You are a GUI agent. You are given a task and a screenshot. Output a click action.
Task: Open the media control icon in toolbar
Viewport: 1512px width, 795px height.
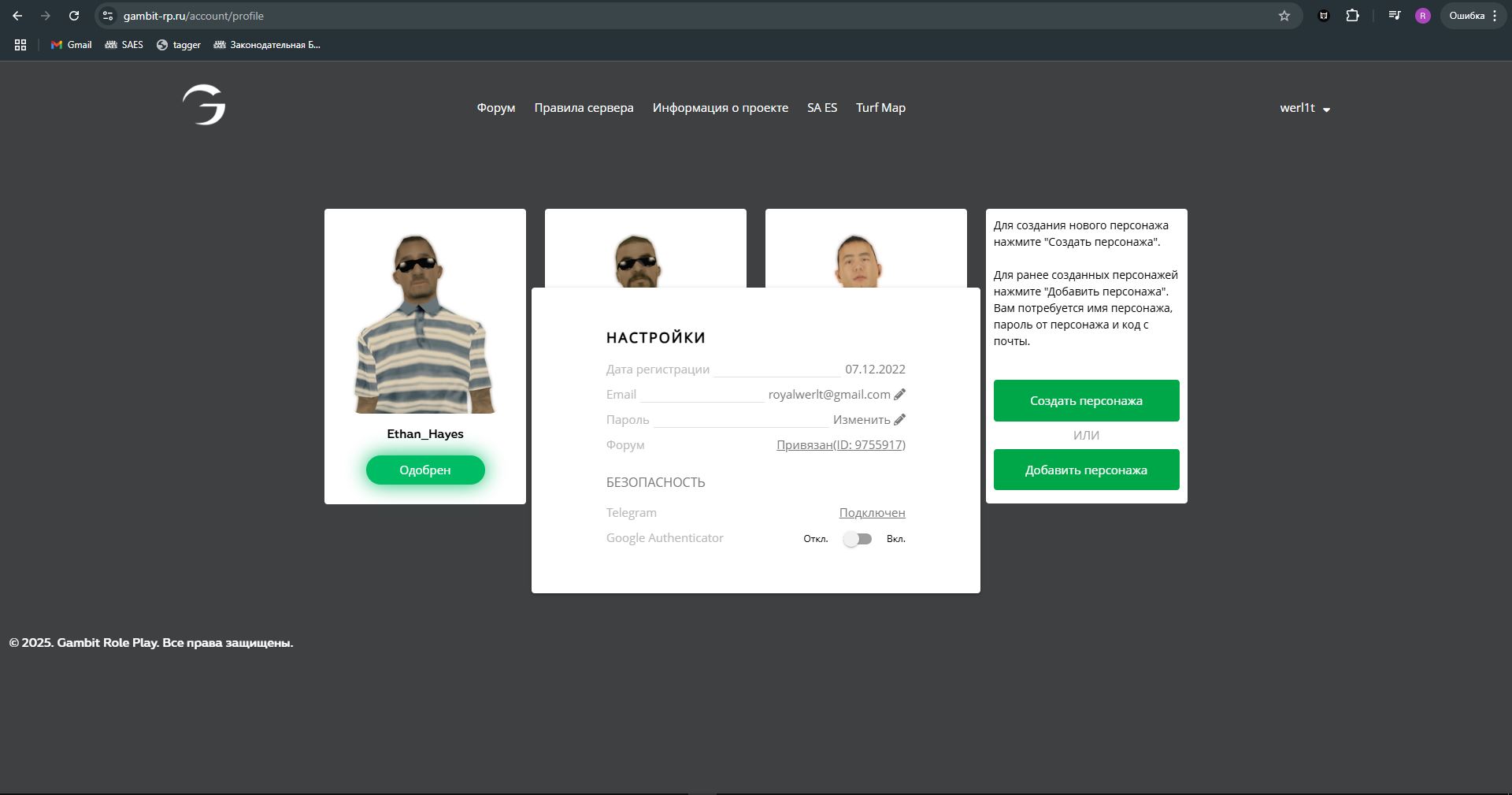click(1395, 16)
